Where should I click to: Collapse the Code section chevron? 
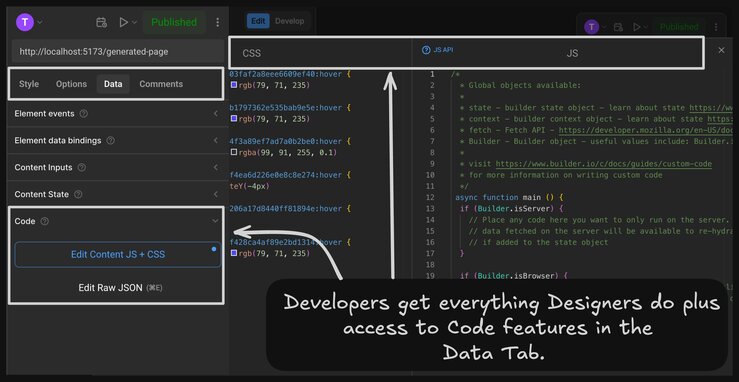pos(216,221)
